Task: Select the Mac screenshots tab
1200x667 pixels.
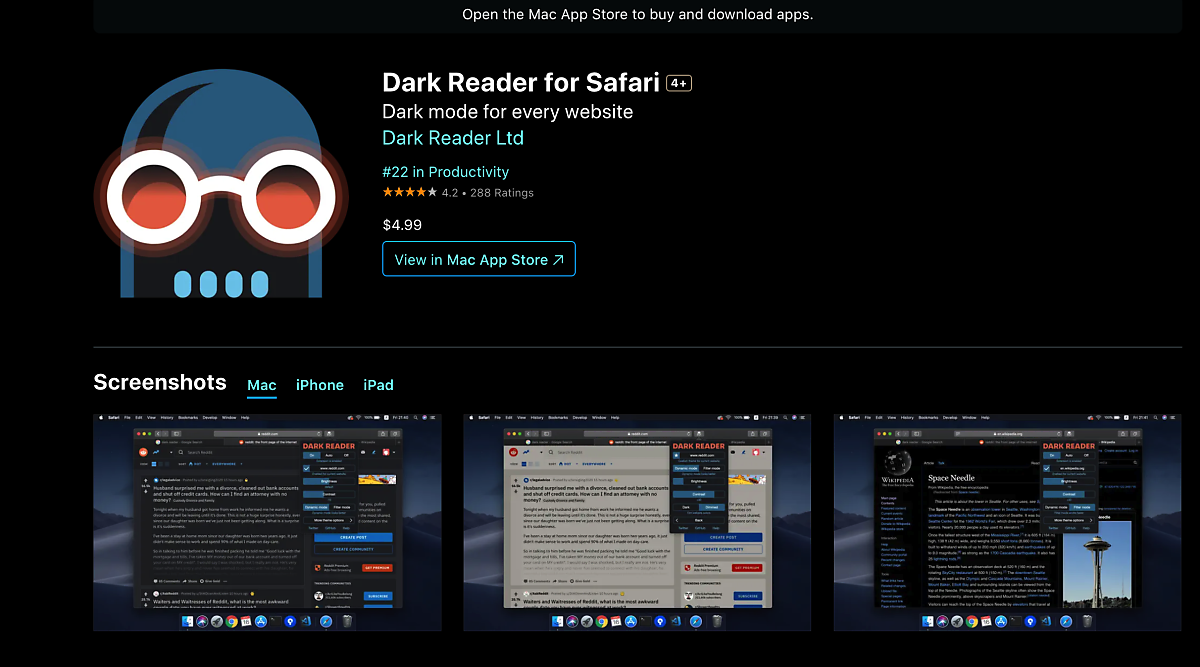Action: [x=262, y=385]
